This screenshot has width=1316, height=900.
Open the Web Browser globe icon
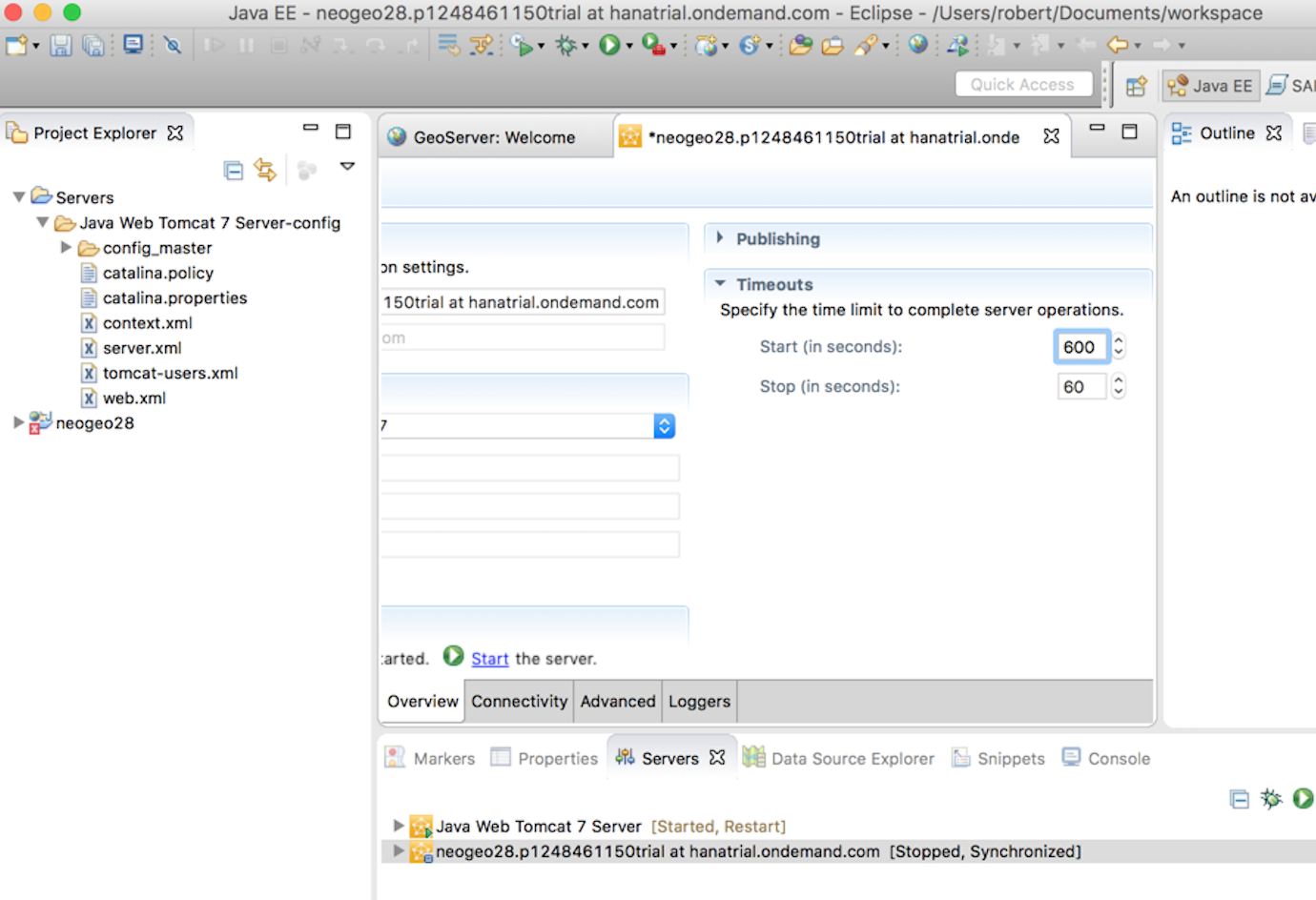click(x=917, y=45)
